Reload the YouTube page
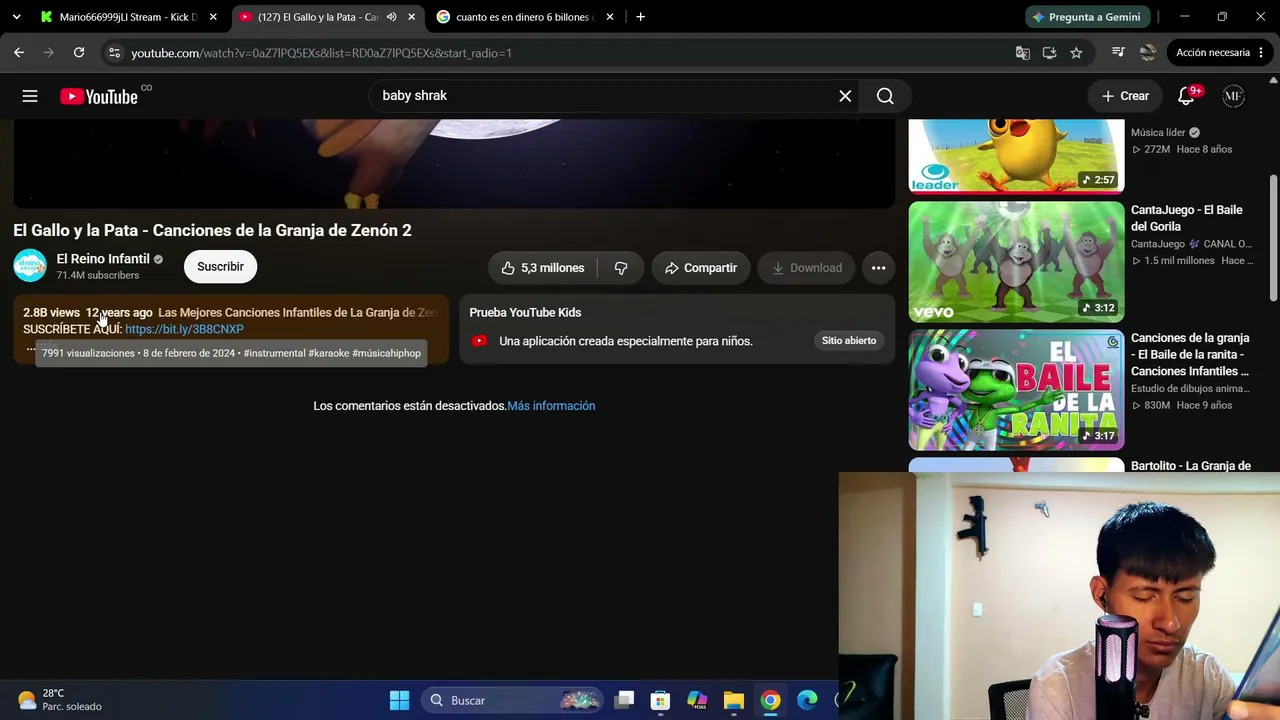The image size is (1280, 720). (79, 53)
